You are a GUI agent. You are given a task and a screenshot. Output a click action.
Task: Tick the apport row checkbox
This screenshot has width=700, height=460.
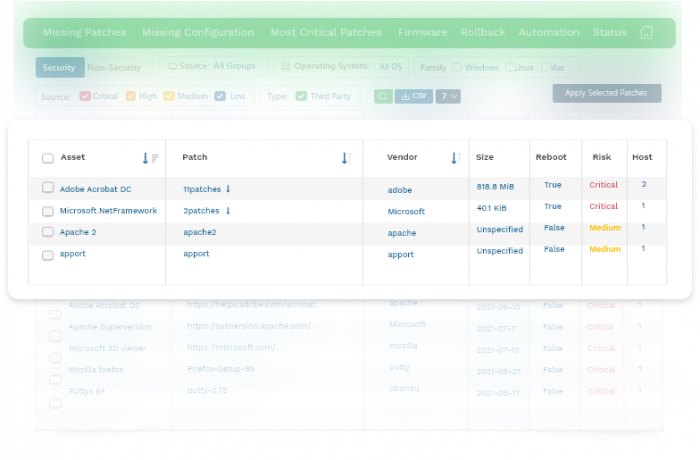[x=48, y=255]
